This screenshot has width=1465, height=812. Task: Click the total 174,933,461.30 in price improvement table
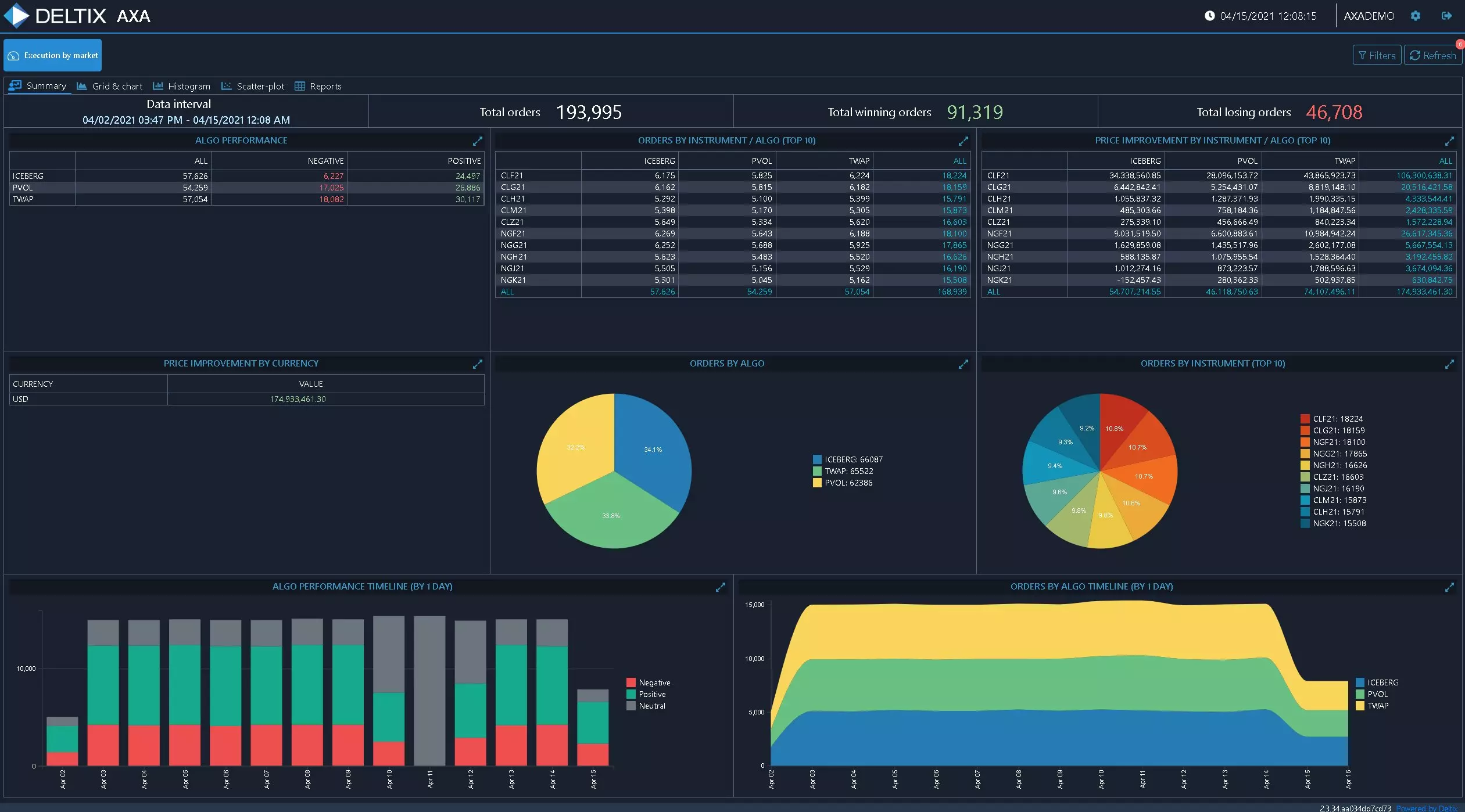[x=1424, y=292]
